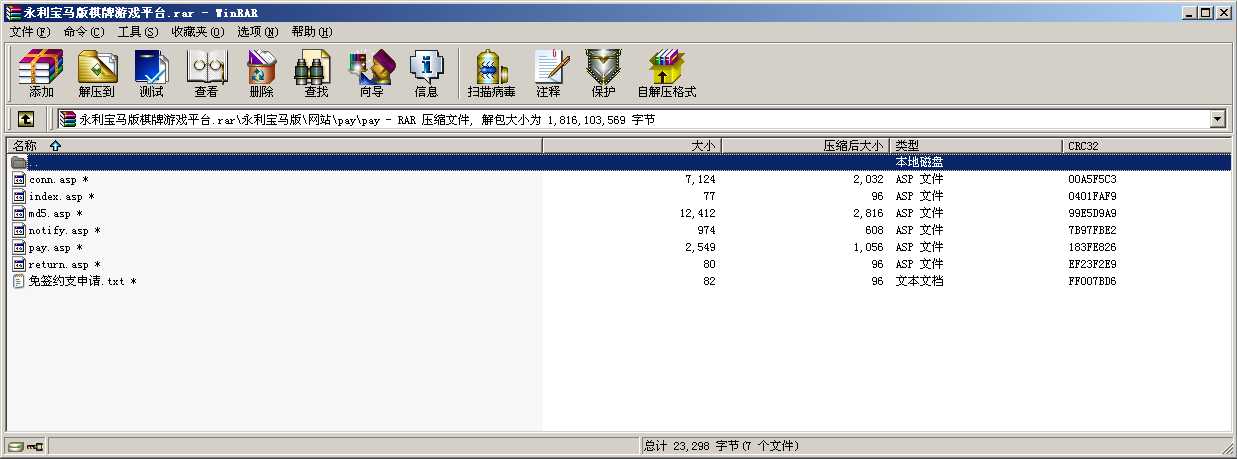Image resolution: width=1237 pixels, height=459 pixels.
Task: Go up one folder level button
Action: 26,119
